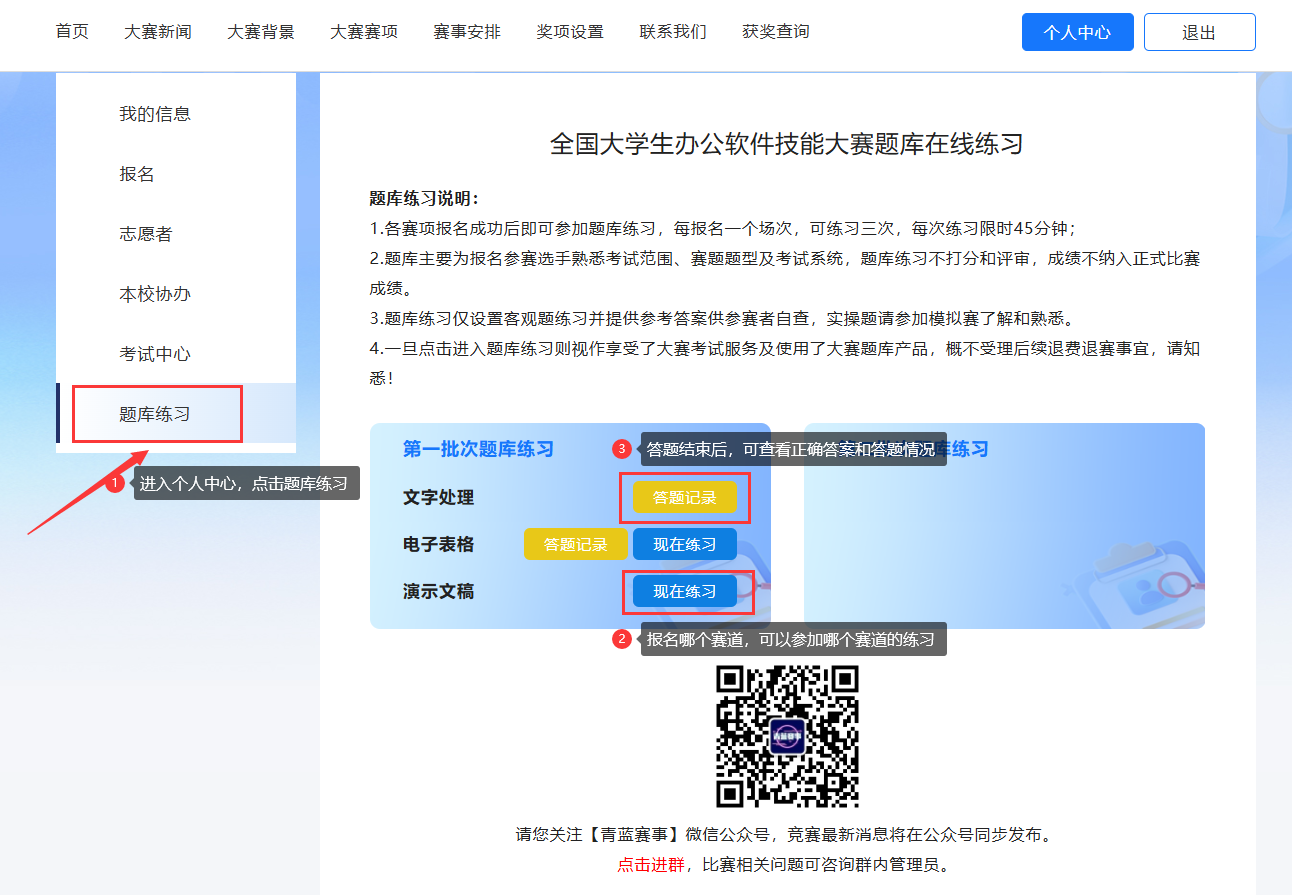This screenshot has height=895, width=1292.
Task: Go to 获奖查询 page
Action: point(776,32)
